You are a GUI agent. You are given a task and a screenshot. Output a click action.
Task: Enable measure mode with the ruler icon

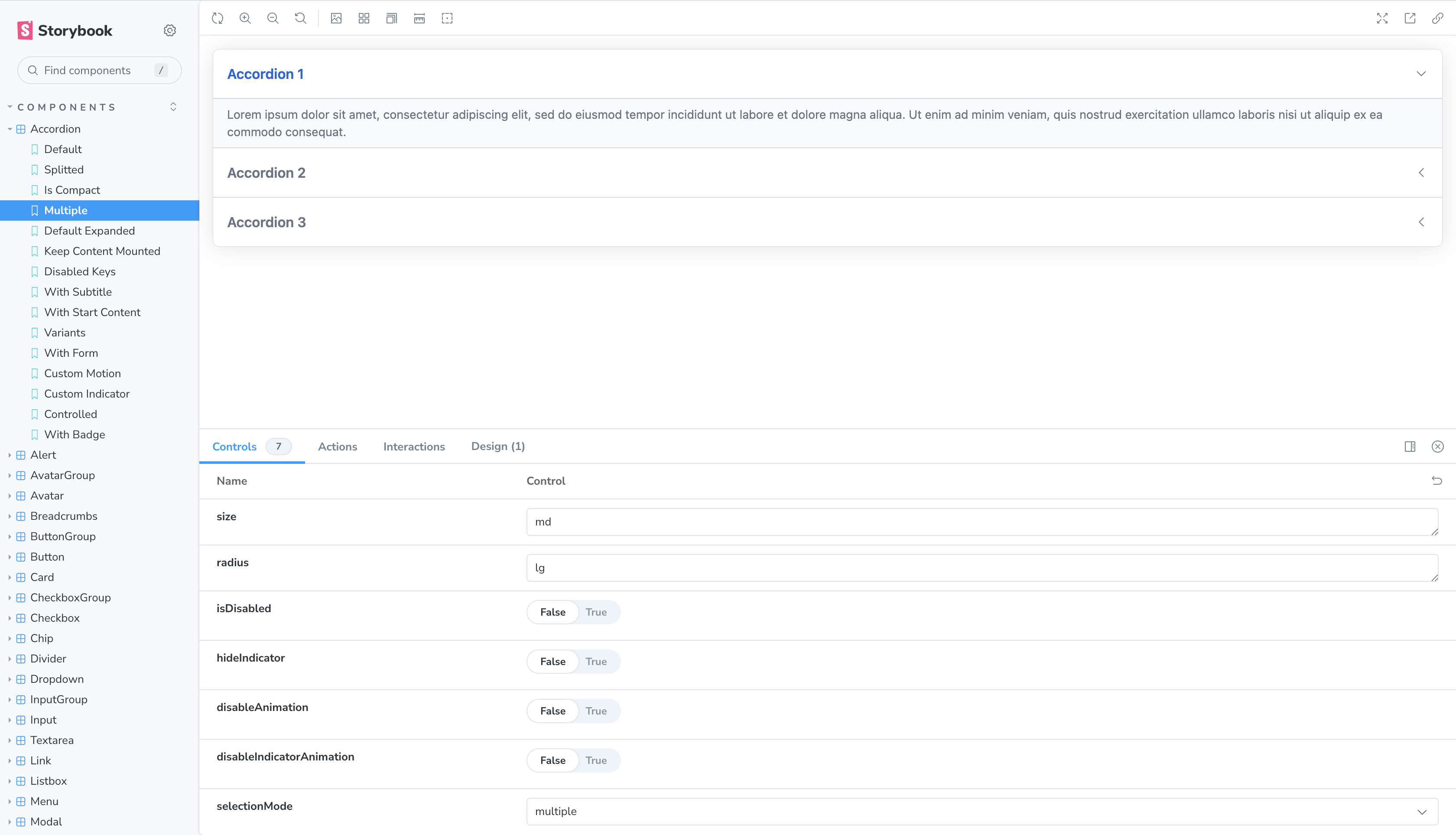(419, 18)
